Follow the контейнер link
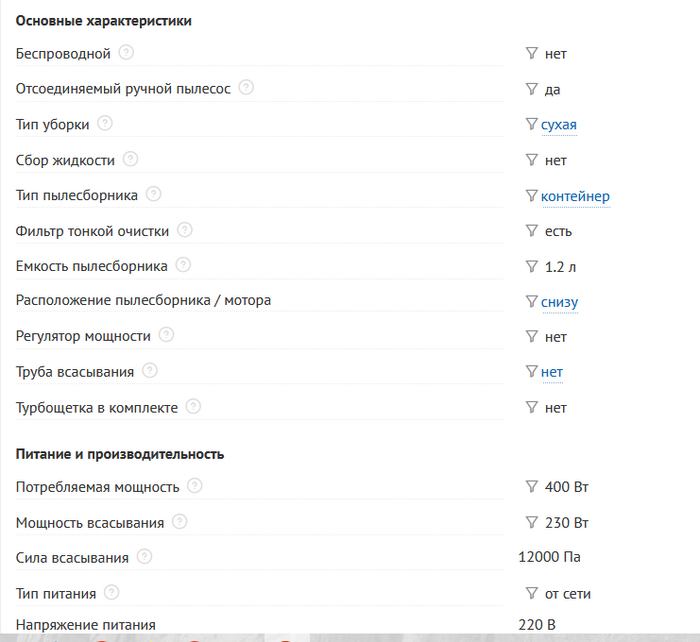Viewport: 700px width, 642px height. click(x=575, y=196)
